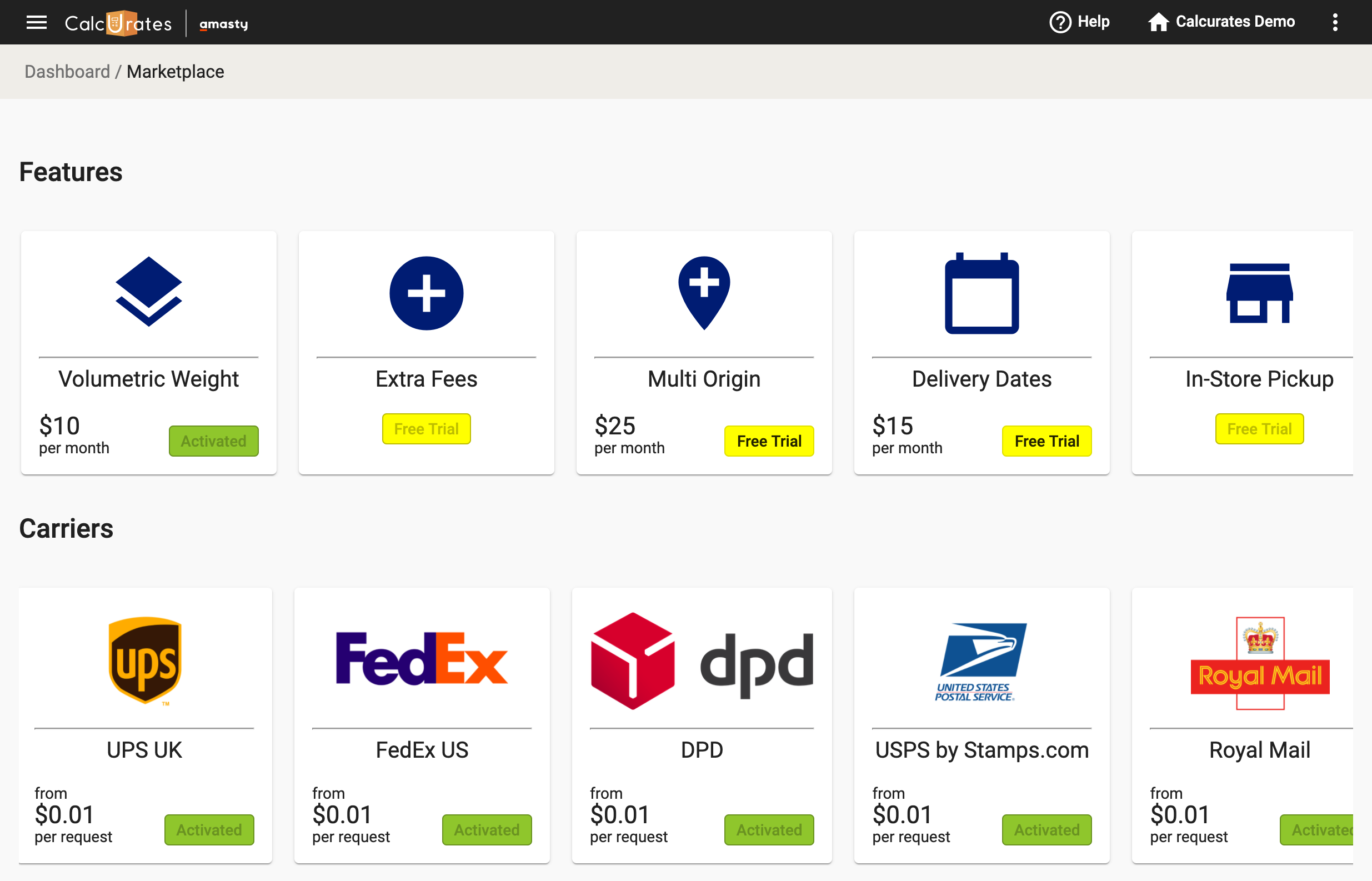Click UPS UK $0.01 per request price
This screenshot has width=1372, height=881.
coord(73,815)
